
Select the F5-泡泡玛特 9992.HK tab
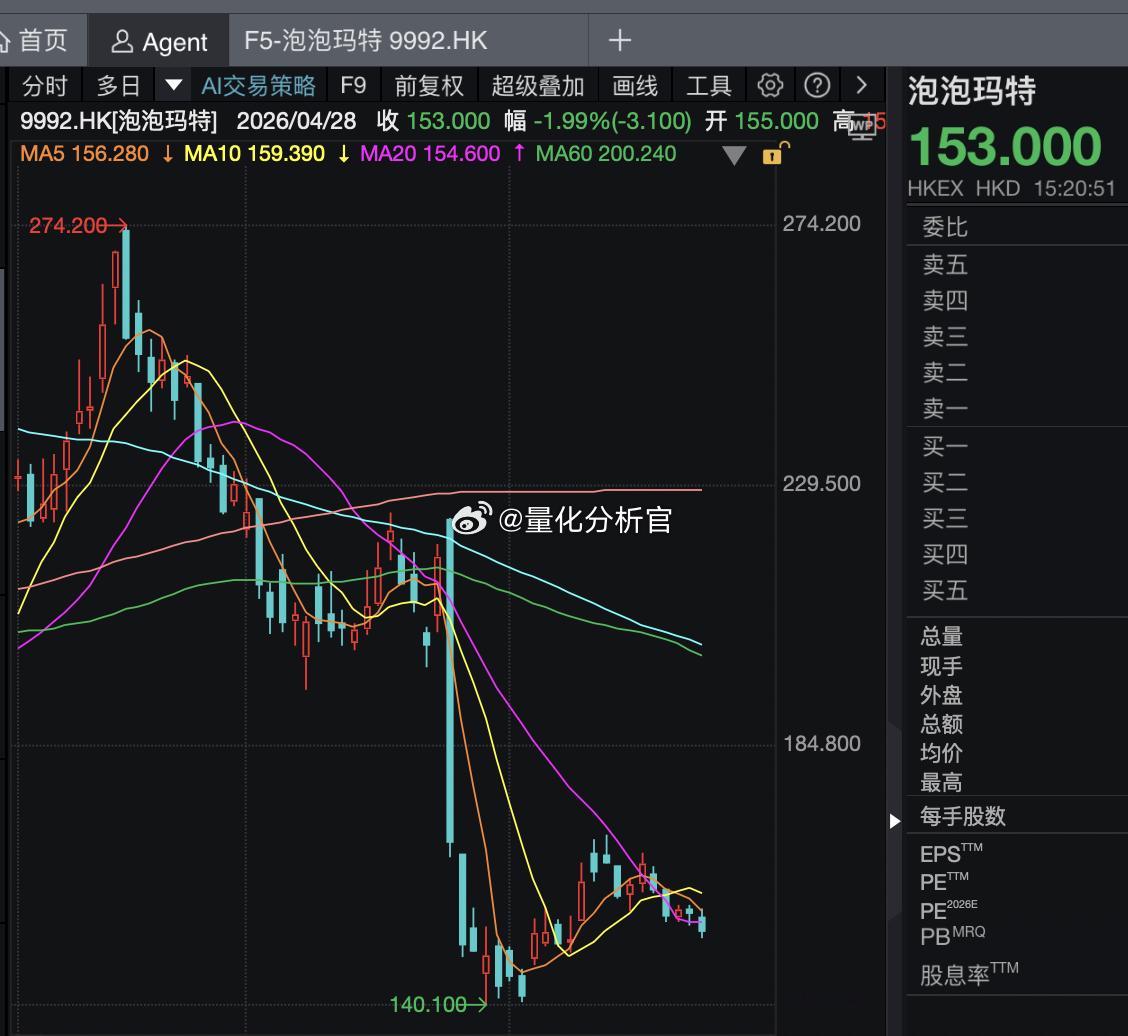[x=365, y=40]
